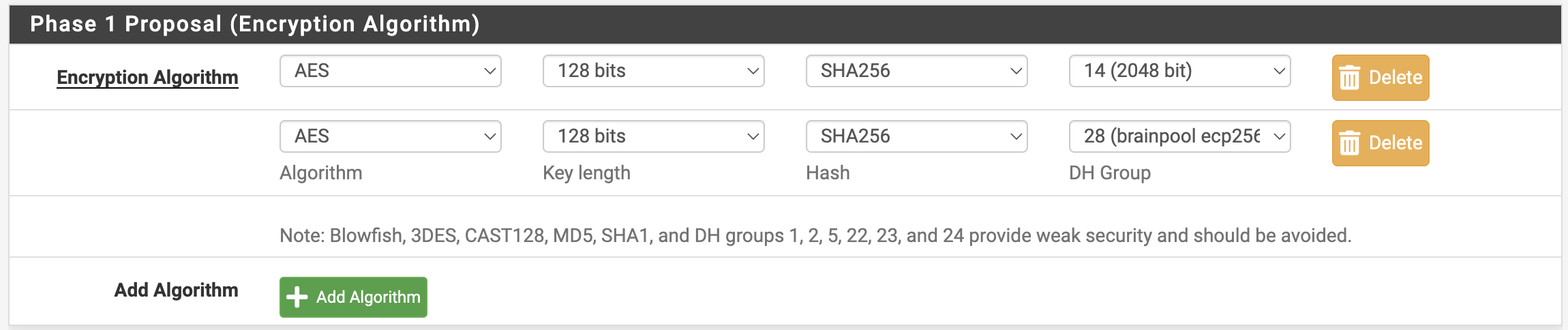
Task: Open second row 128 bits key length dropdown
Action: click(654, 136)
